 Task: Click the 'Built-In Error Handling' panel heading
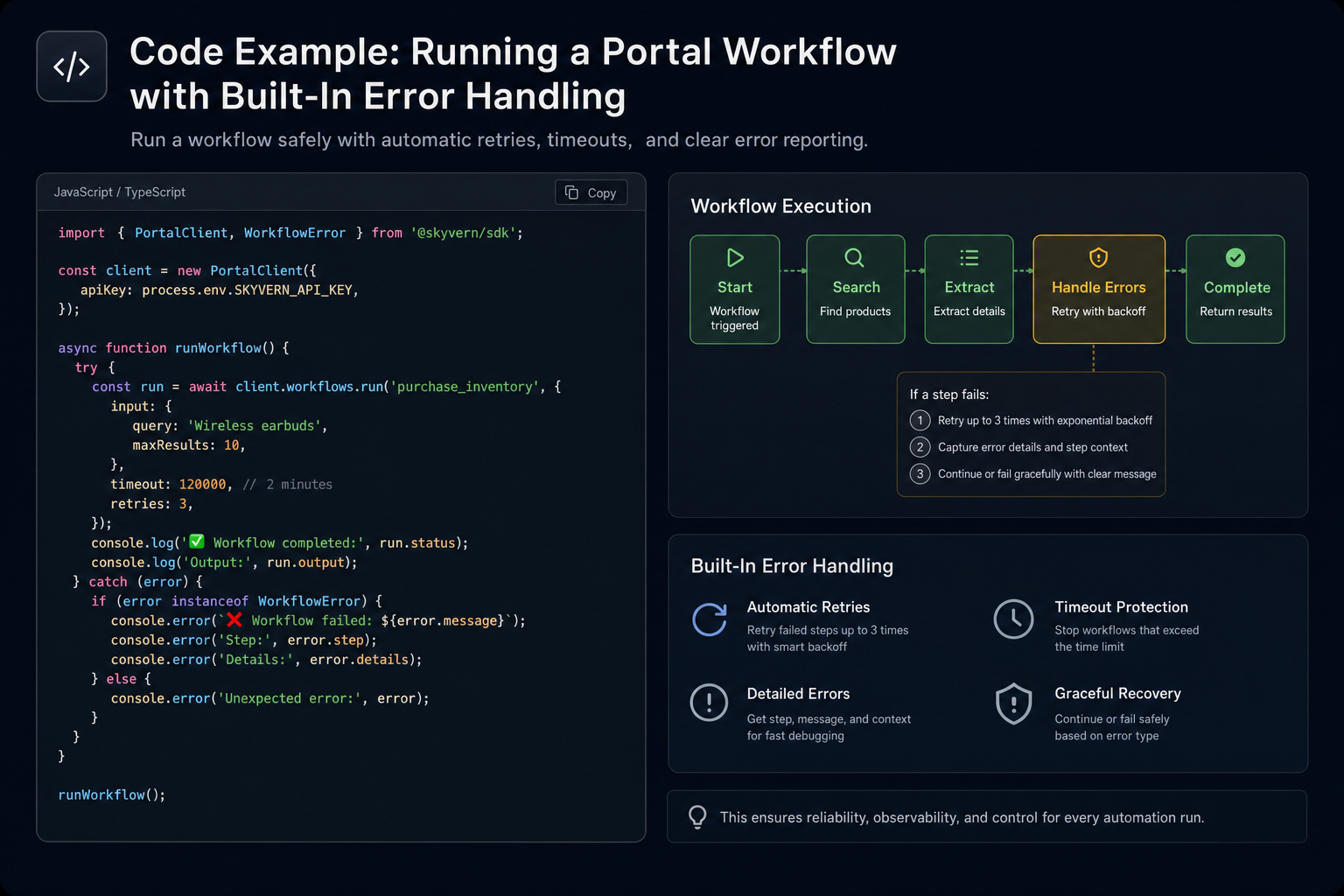pyautogui.click(x=792, y=566)
